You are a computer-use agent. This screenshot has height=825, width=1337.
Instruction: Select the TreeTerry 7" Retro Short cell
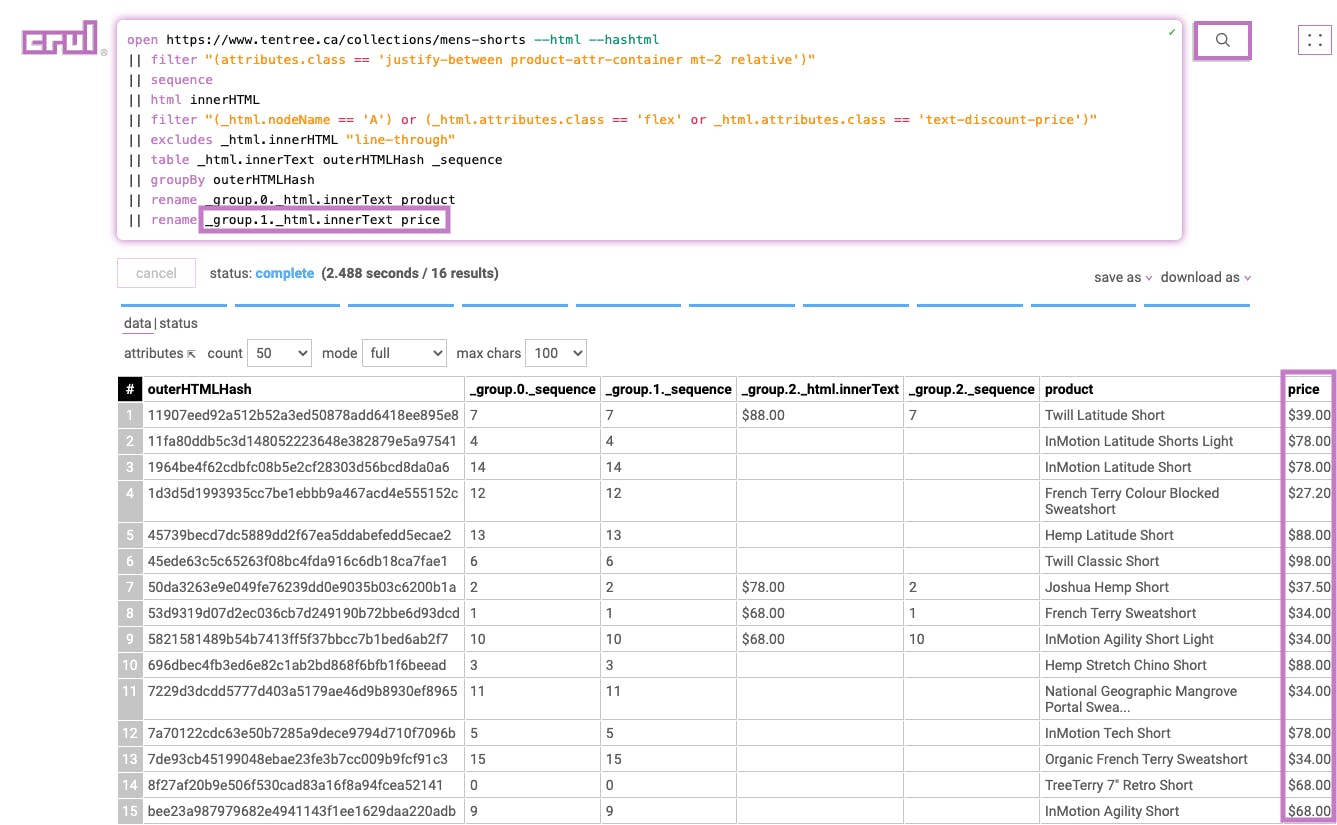click(1161, 785)
